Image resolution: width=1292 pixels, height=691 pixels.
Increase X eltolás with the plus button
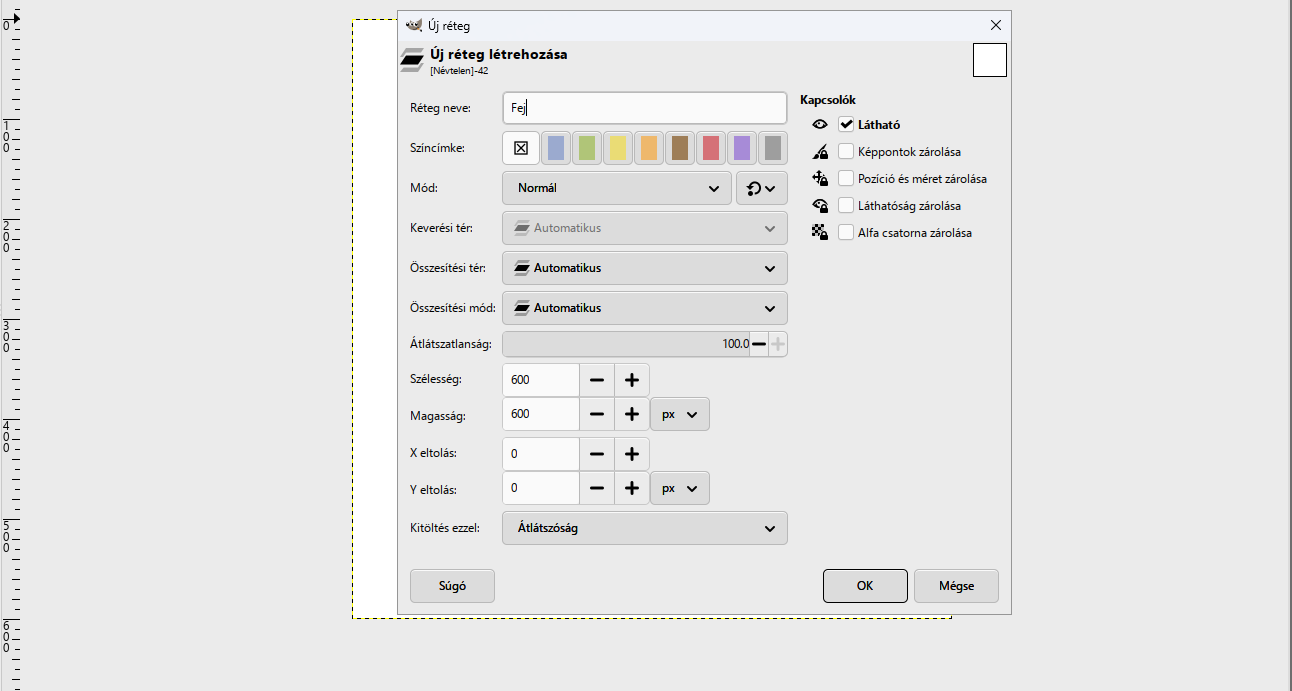coord(632,454)
